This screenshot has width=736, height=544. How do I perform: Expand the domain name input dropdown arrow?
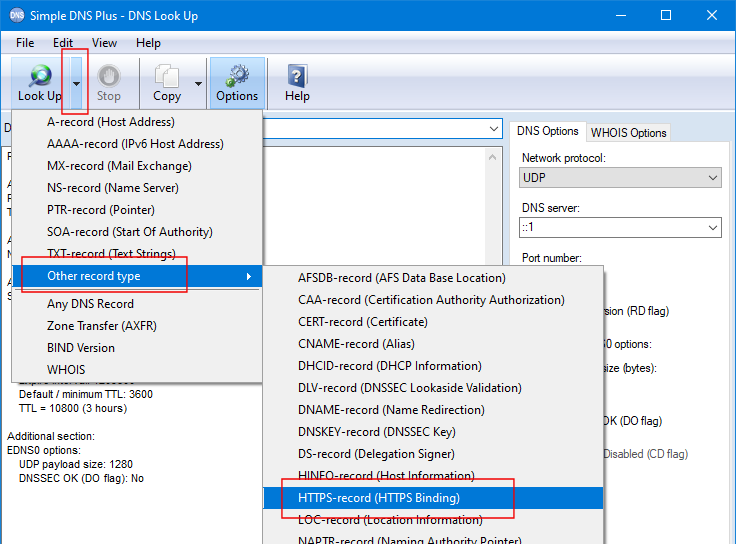point(493,129)
